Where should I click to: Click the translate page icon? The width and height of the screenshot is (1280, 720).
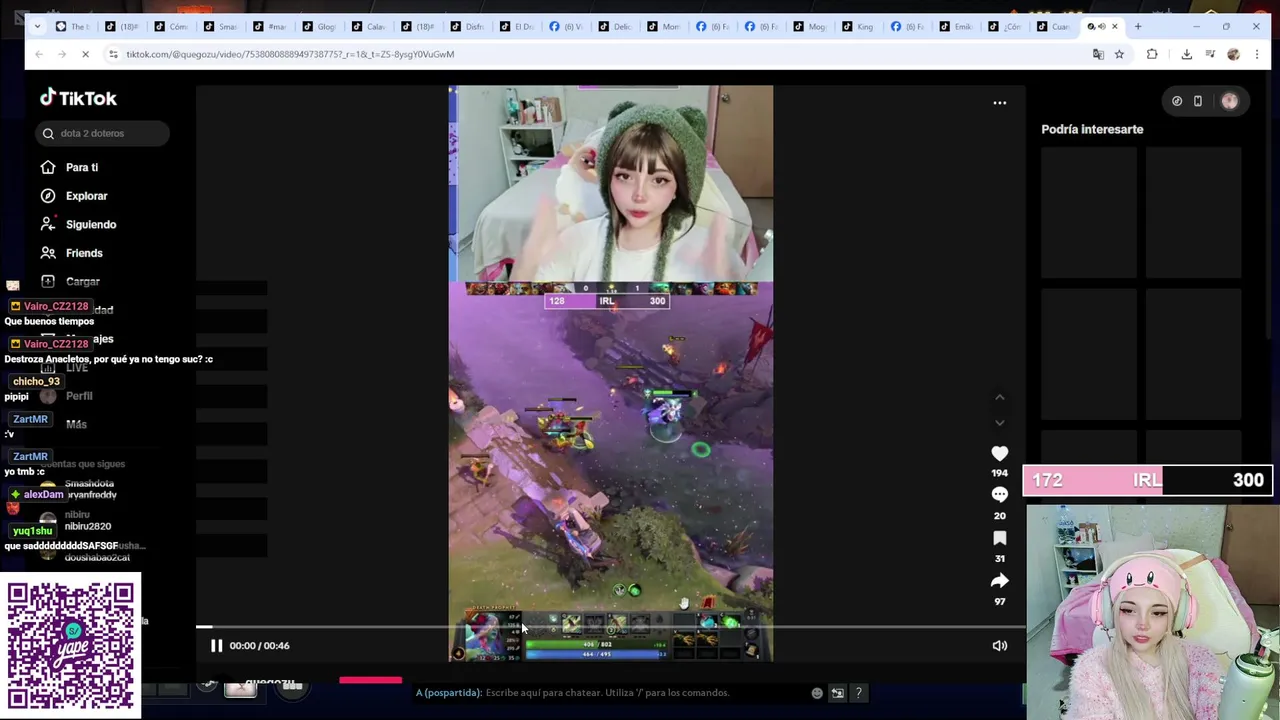click(1098, 54)
